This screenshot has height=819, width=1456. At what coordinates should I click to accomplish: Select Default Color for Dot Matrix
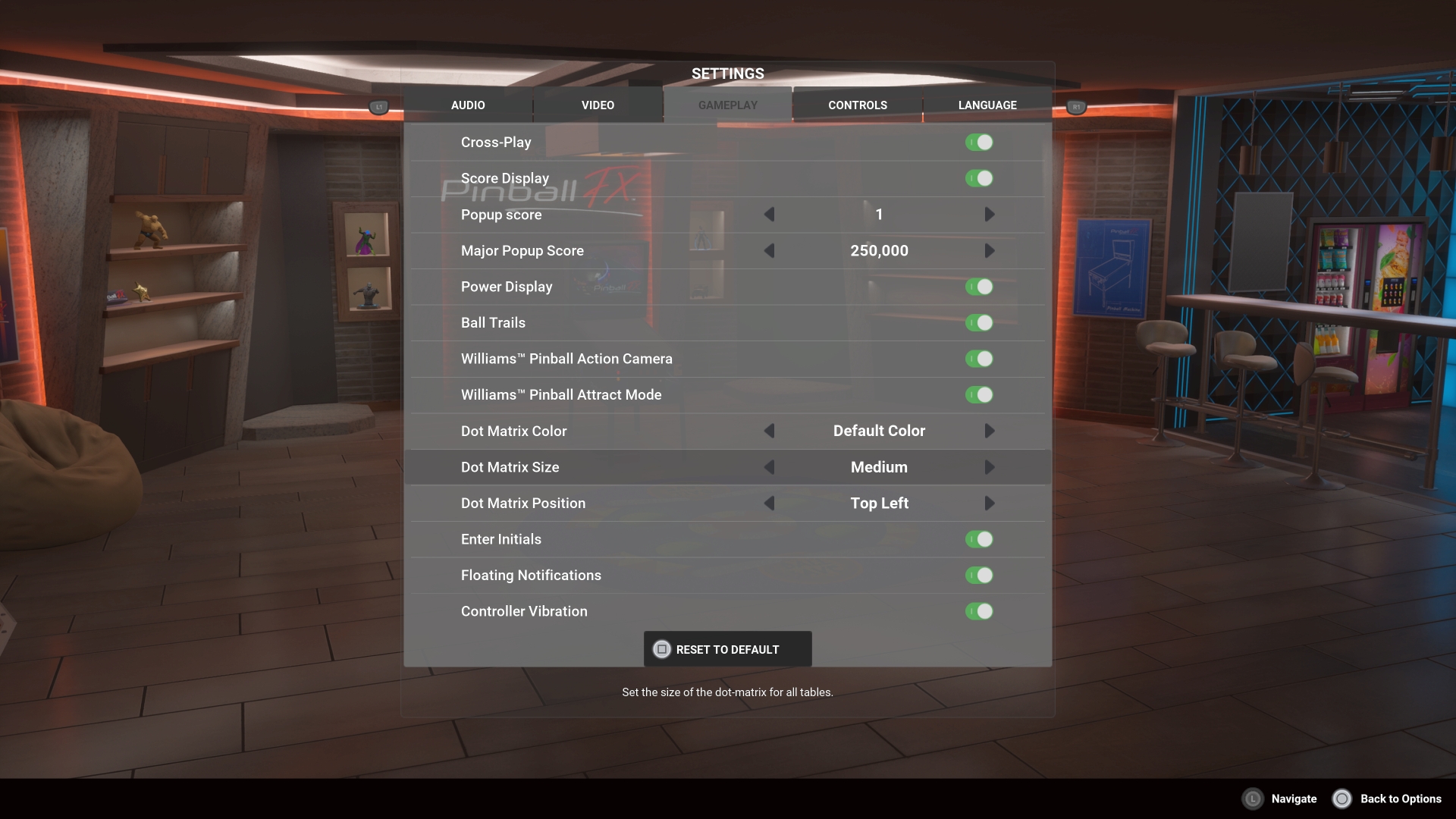click(879, 431)
